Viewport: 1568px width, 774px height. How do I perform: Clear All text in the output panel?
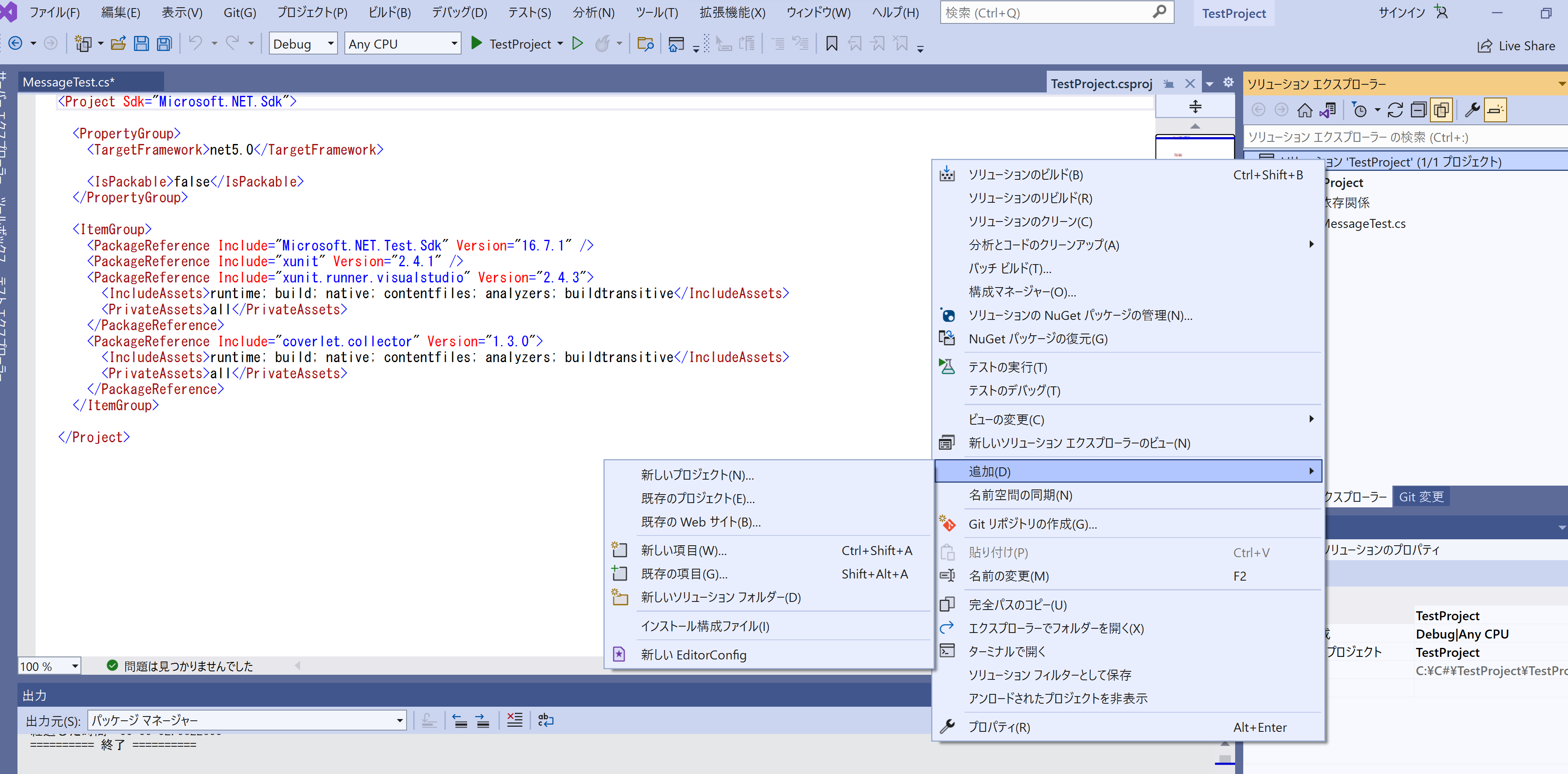coord(514,720)
